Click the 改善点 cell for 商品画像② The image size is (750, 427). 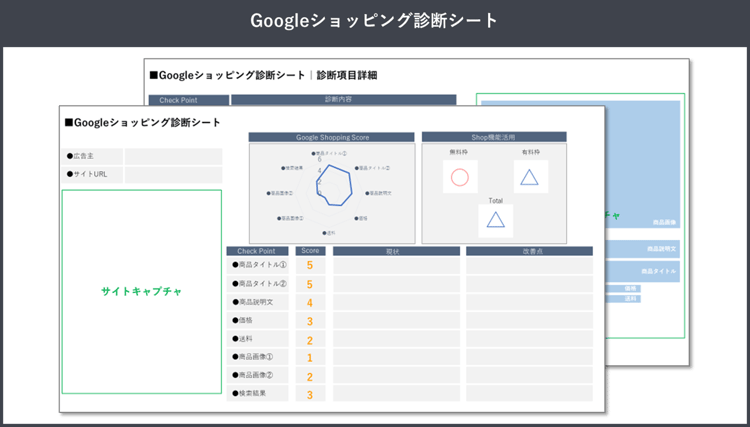click(x=529, y=375)
